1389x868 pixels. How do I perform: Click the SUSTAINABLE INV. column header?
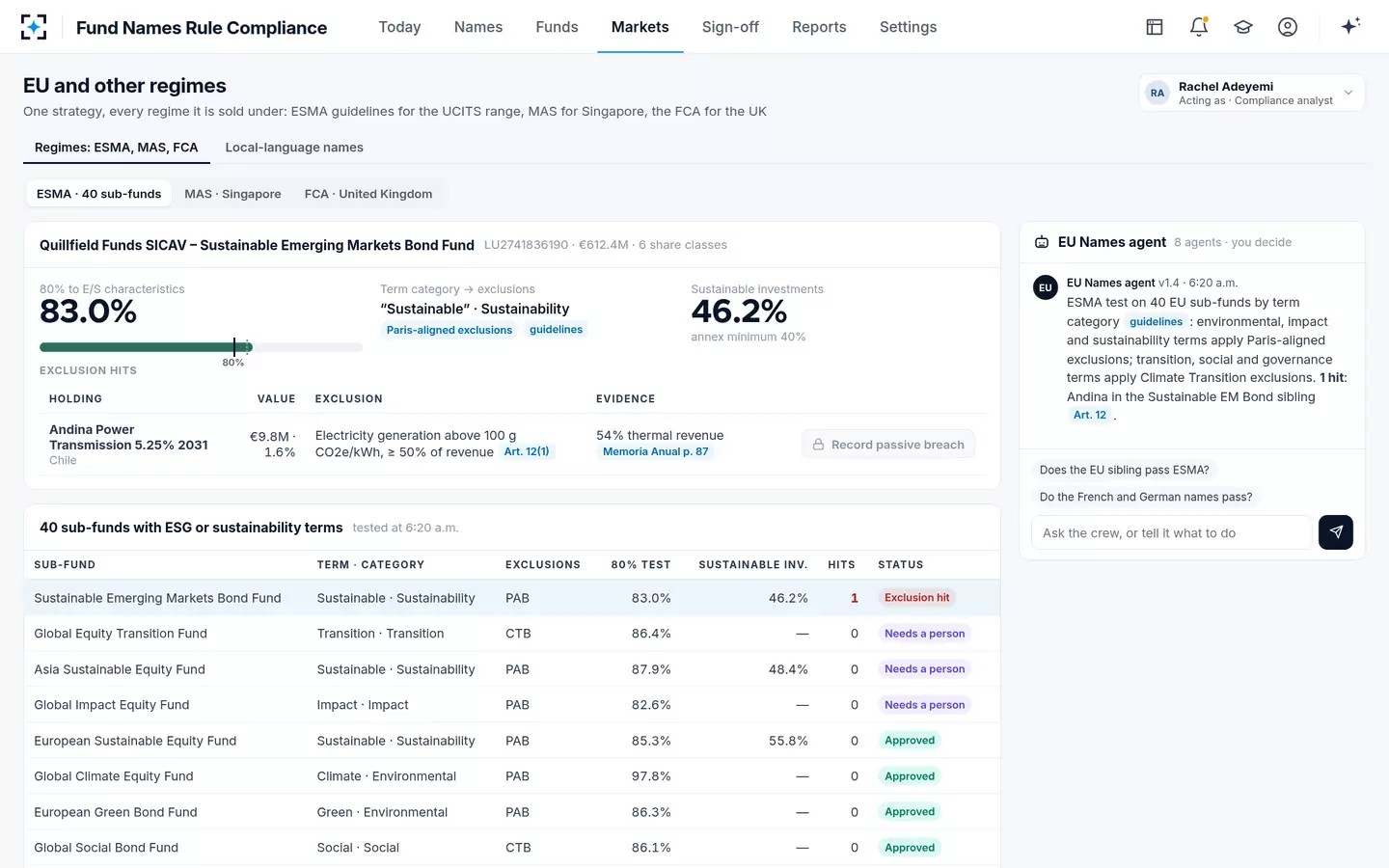pyautogui.click(x=752, y=565)
